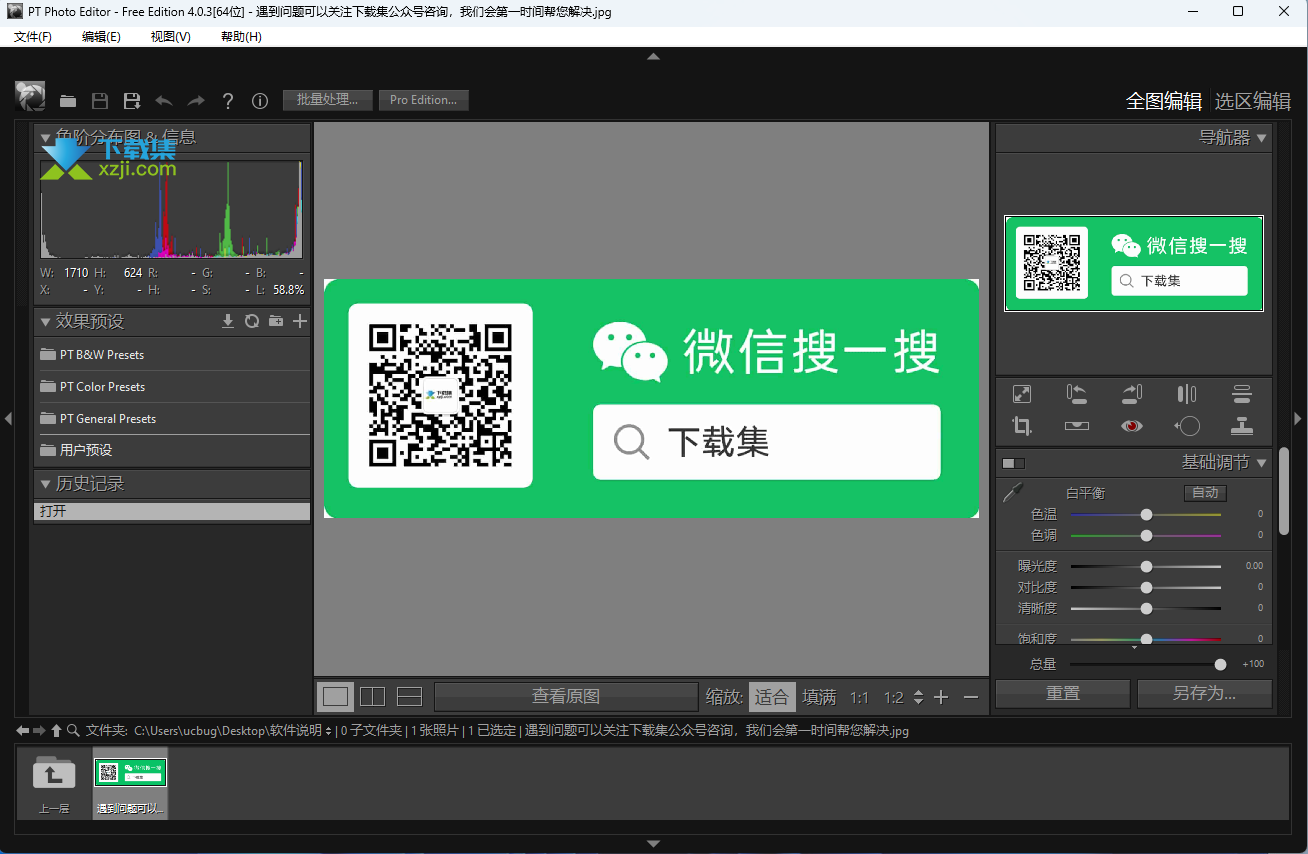Image resolution: width=1308 pixels, height=854 pixels.
Task: Add a new preset with plus icon
Action: tap(299, 321)
